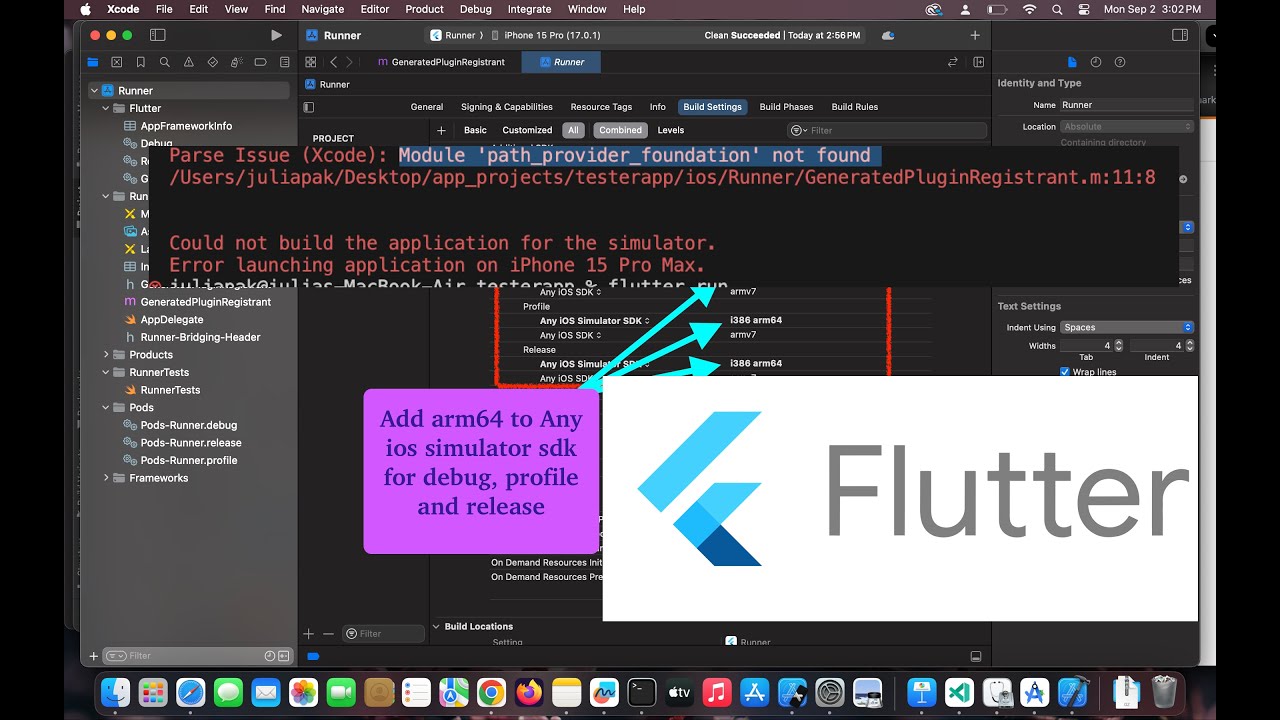The width and height of the screenshot is (1280, 720).
Task: Toggle the navigator sidebar visibility
Action: coord(157,35)
